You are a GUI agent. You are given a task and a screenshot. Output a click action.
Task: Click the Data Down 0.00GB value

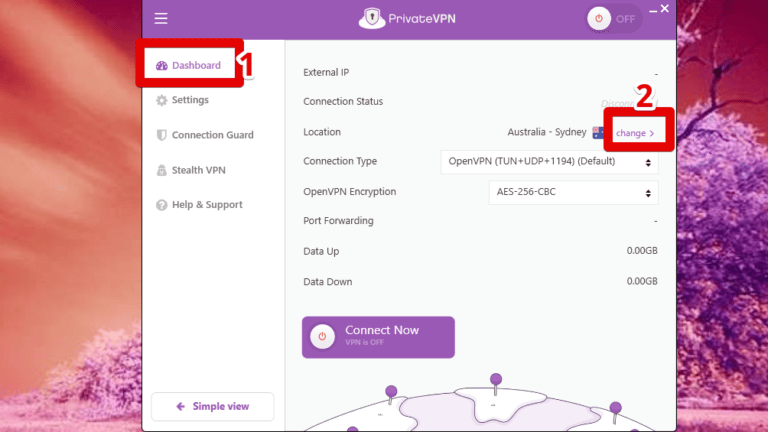[642, 281]
